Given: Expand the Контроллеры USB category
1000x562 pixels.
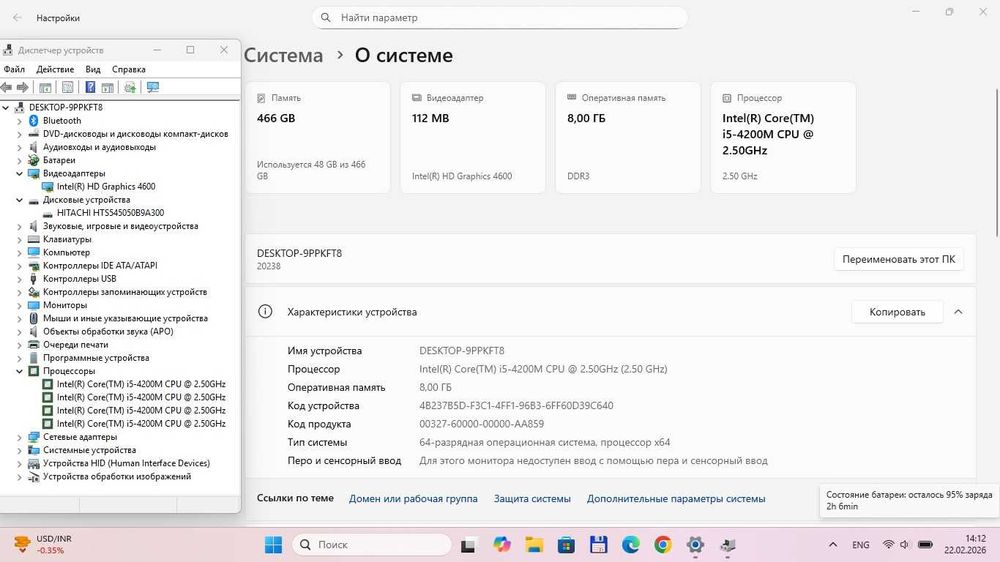Looking at the screenshot, I should (x=19, y=279).
